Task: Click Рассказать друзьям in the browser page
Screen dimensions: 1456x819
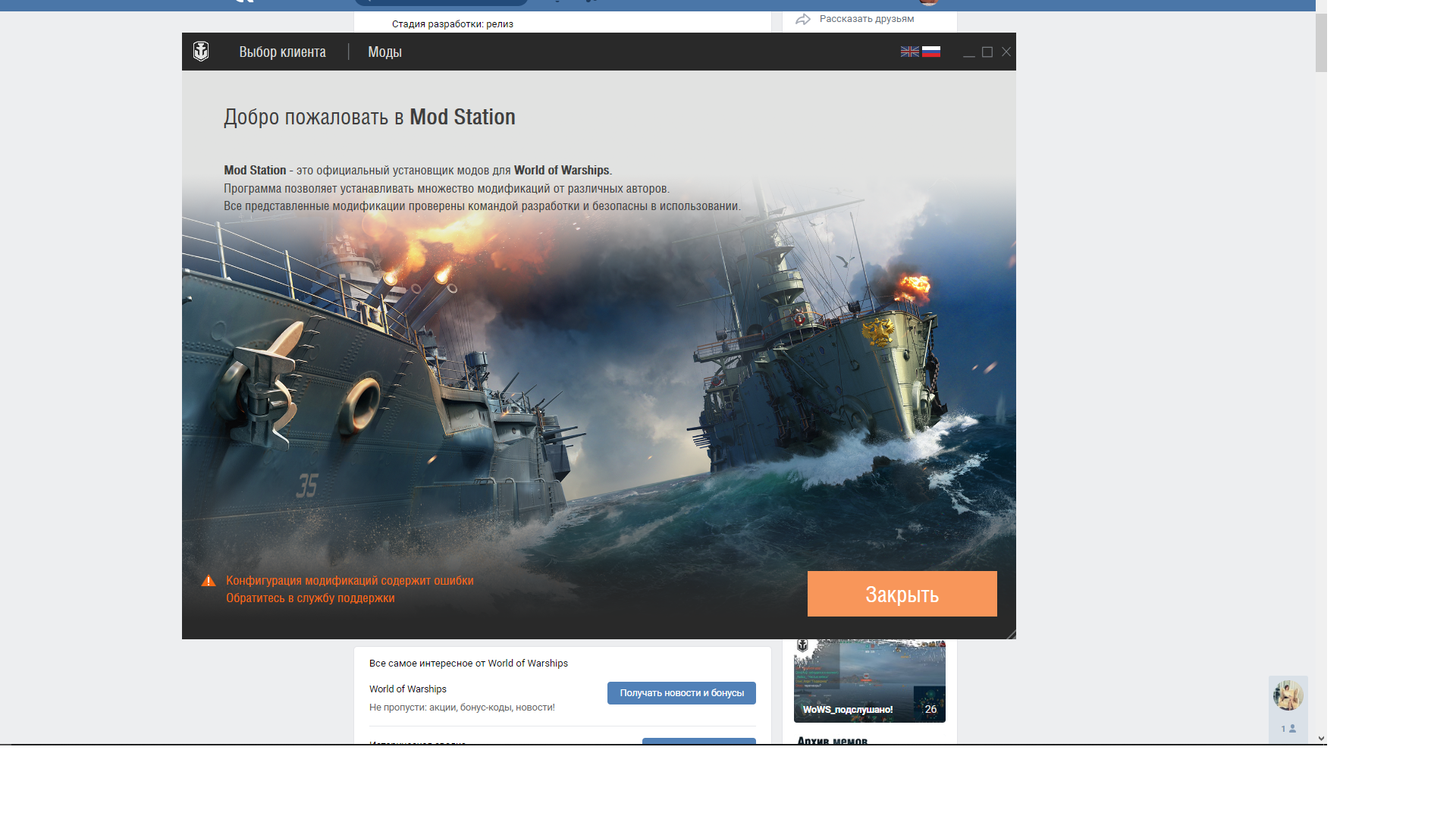Action: 867,19
